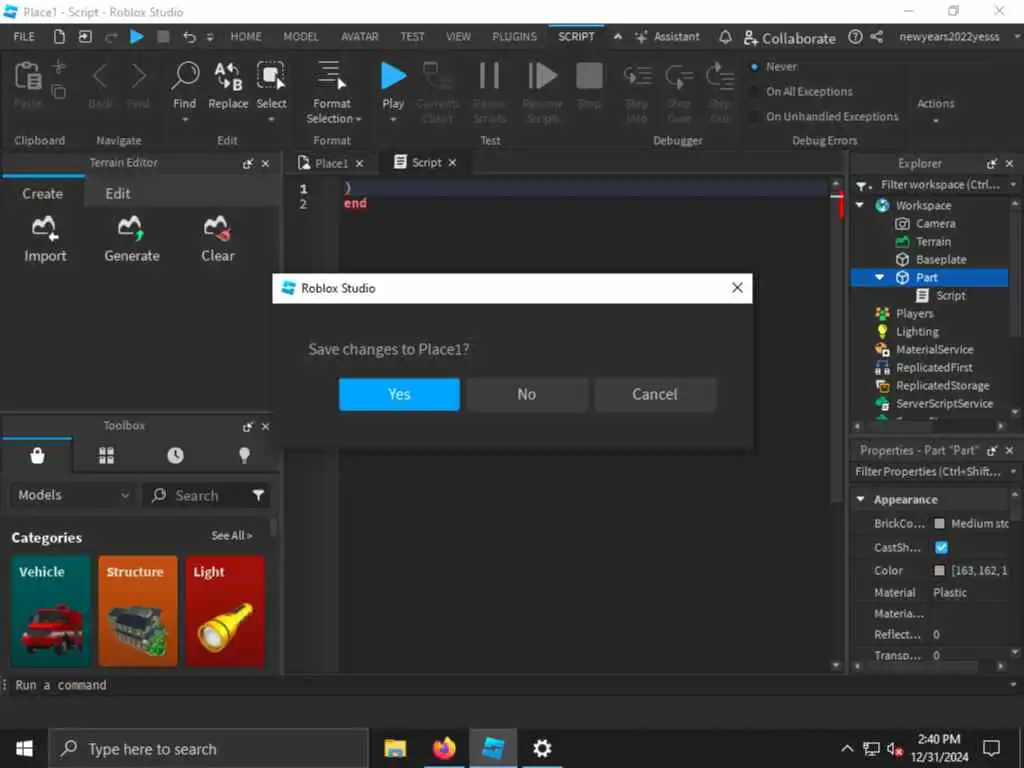1024x768 pixels.
Task: Close the Script editor tab
Action: (453, 163)
